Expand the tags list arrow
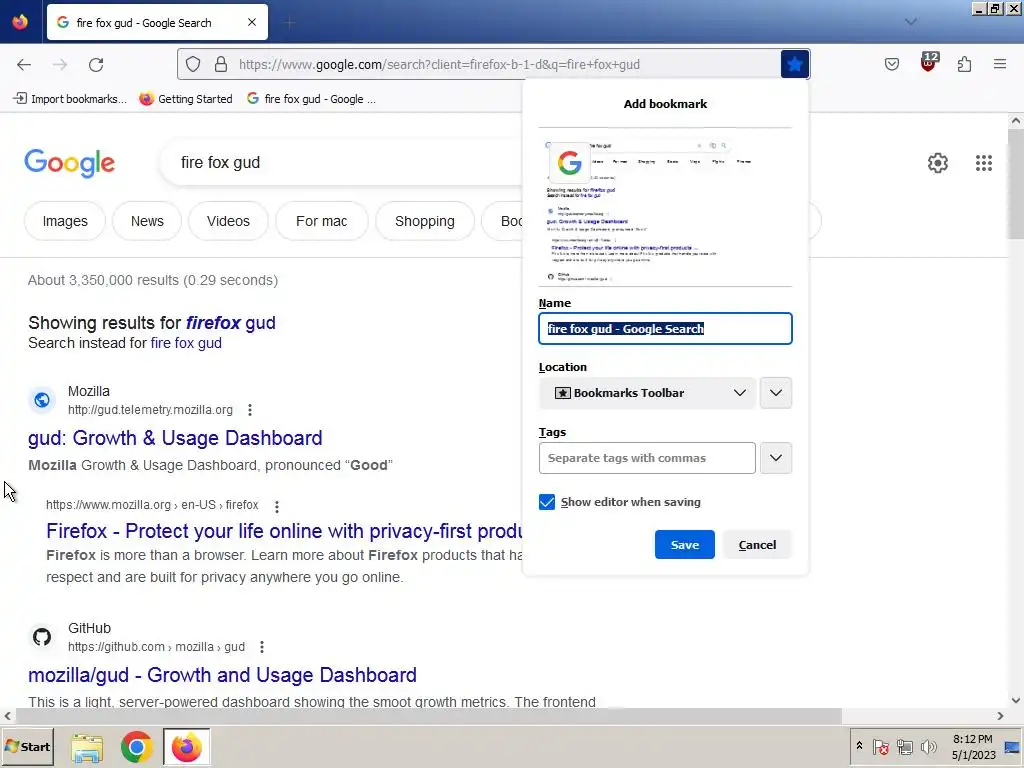Viewport: 1024px width, 768px height. [776, 458]
